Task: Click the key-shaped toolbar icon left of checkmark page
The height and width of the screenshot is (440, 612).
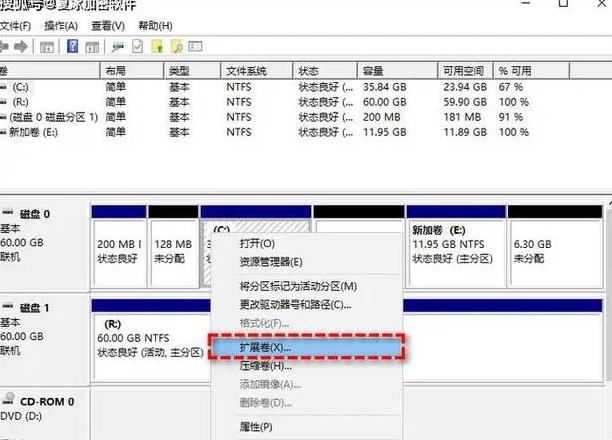Action: click(117, 47)
